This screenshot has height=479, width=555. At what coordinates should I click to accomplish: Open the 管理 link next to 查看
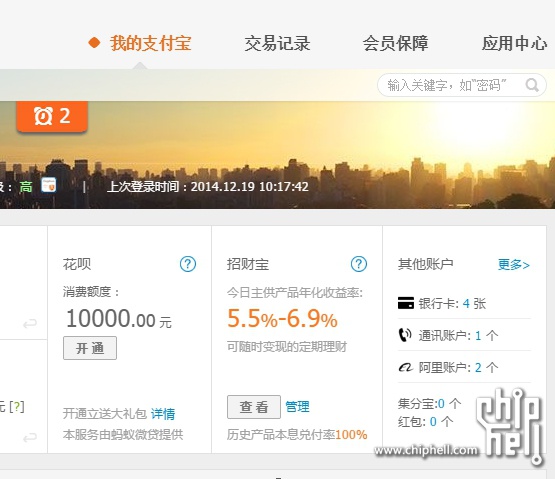coord(297,407)
